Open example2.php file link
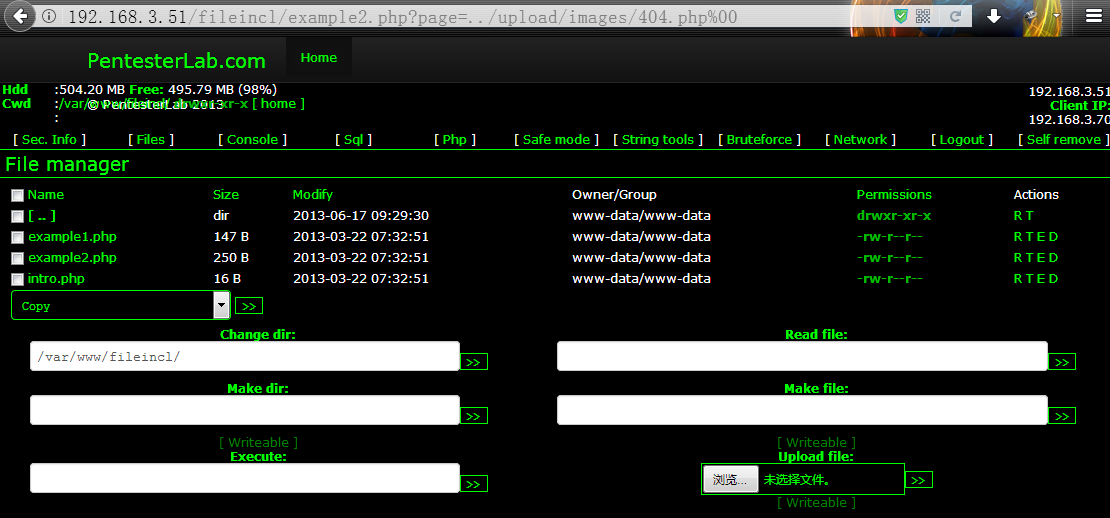Viewport: 1110px width, 518px height. pyautogui.click(x=72, y=258)
